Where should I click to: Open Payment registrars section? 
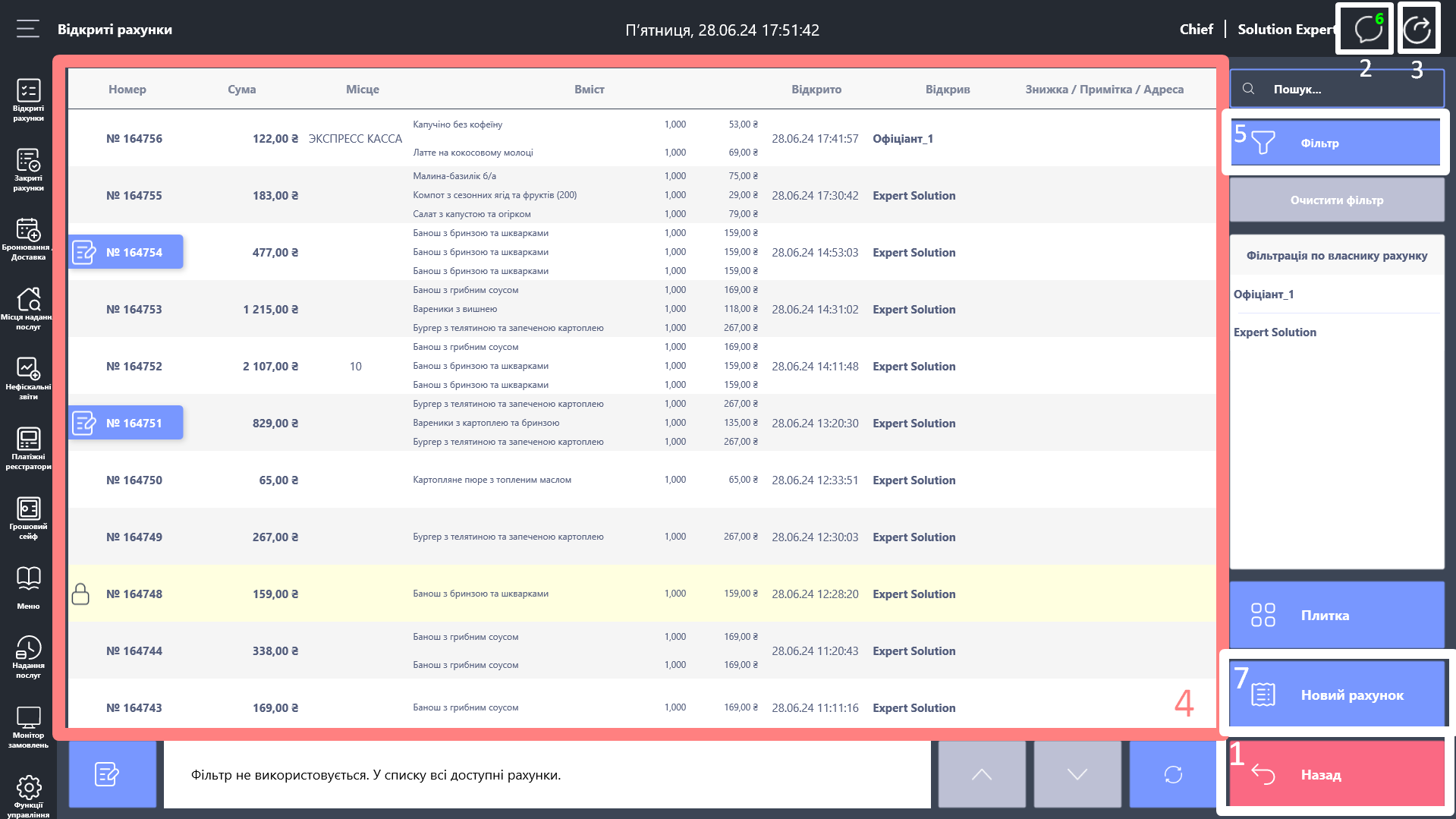(x=28, y=448)
